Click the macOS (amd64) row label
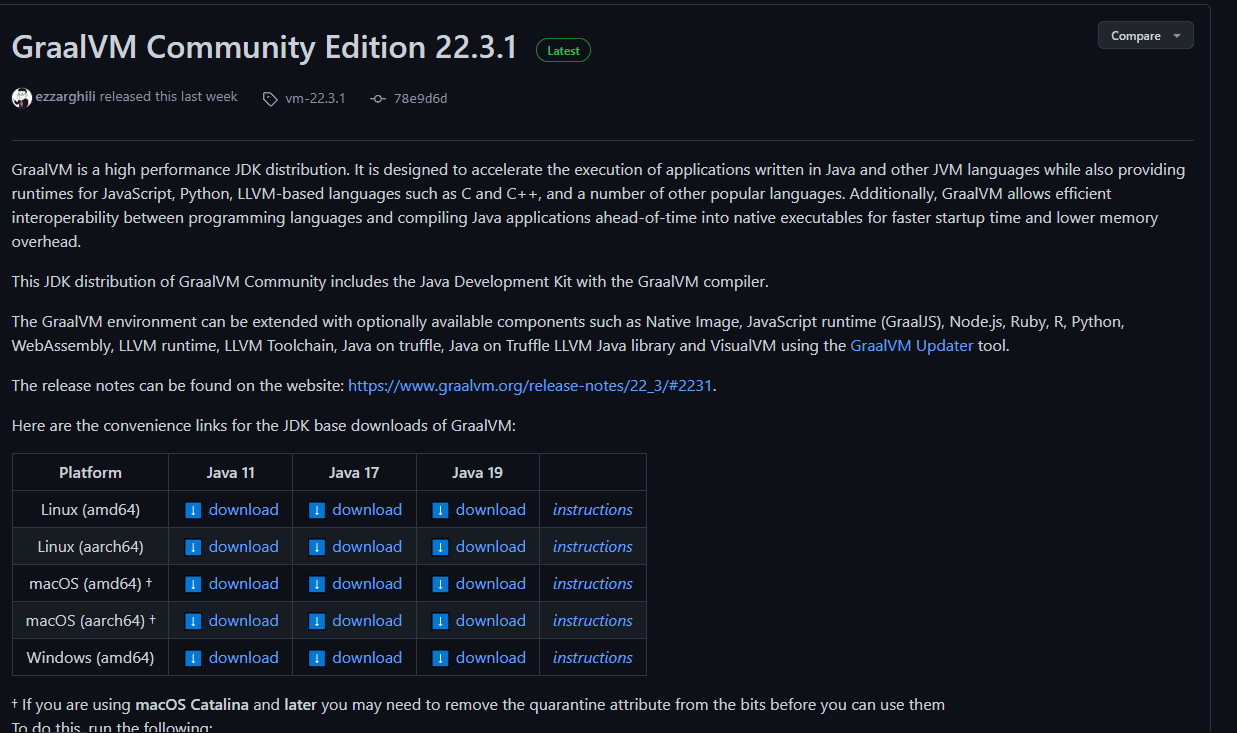This screenshot has width=1237, height=733. [x=90, y=584]
